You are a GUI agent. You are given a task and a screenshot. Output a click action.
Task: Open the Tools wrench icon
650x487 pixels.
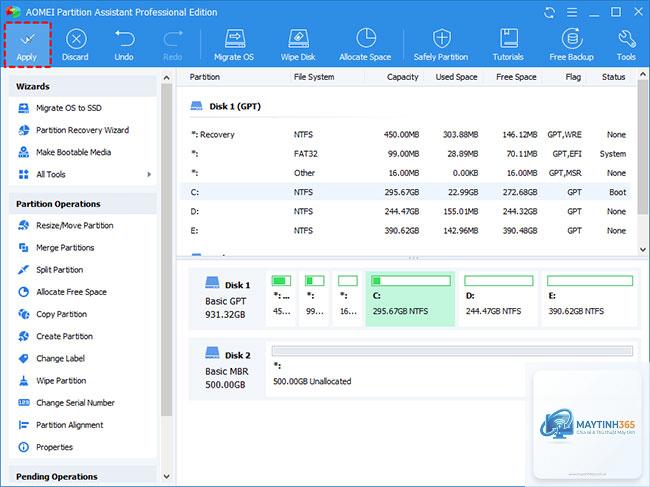tap(626, 45)
